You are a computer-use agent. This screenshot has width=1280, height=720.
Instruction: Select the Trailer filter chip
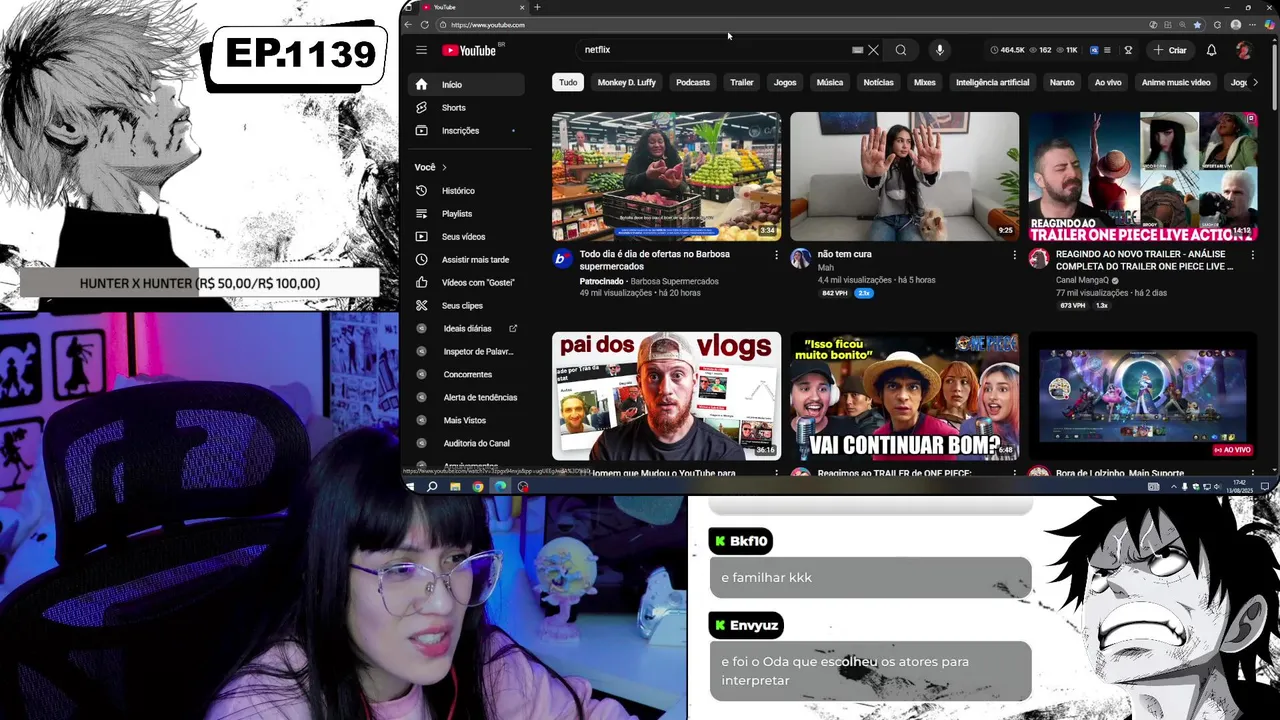742,83
